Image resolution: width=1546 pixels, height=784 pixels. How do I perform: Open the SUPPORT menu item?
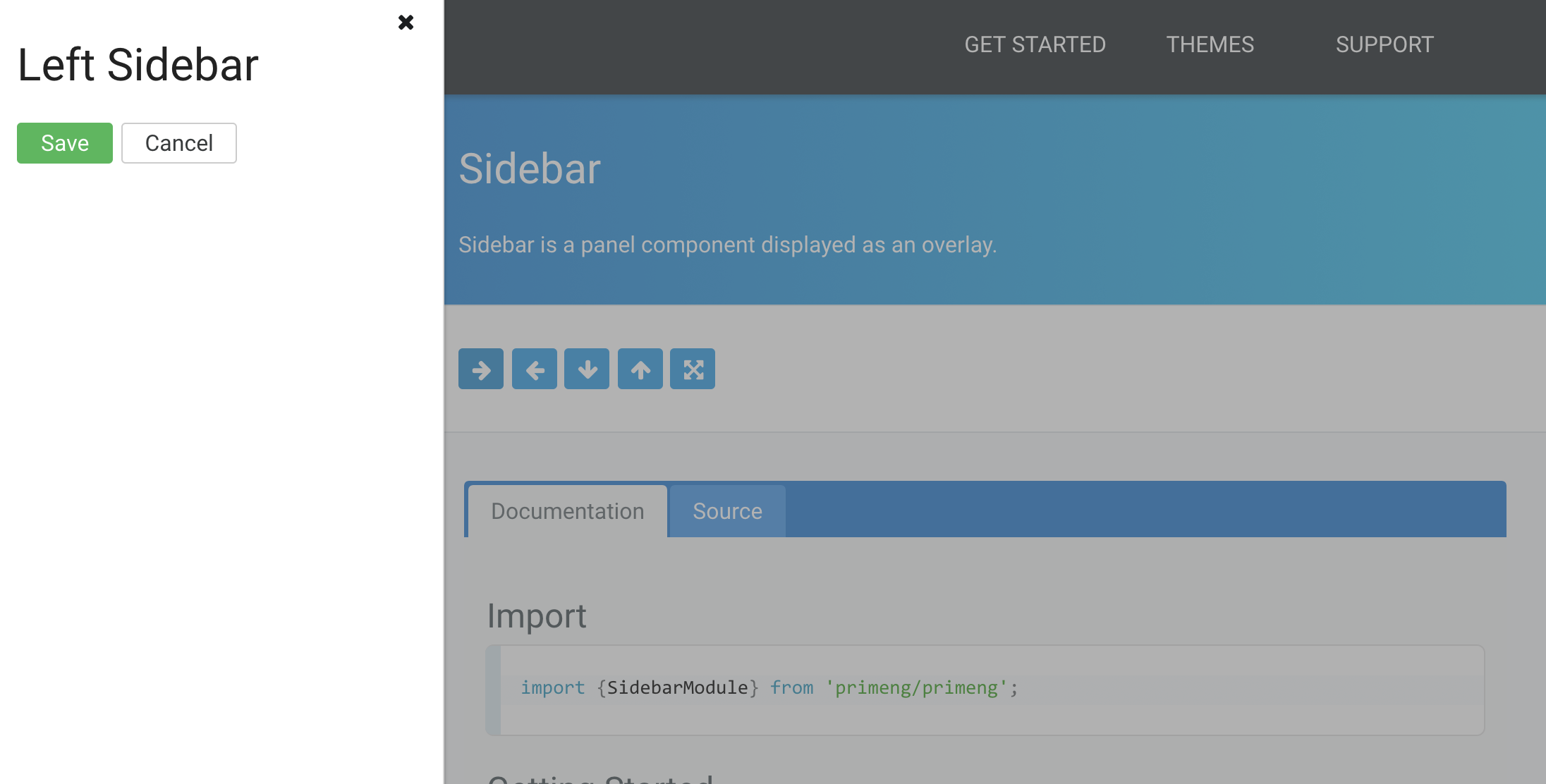[1384, 44]
